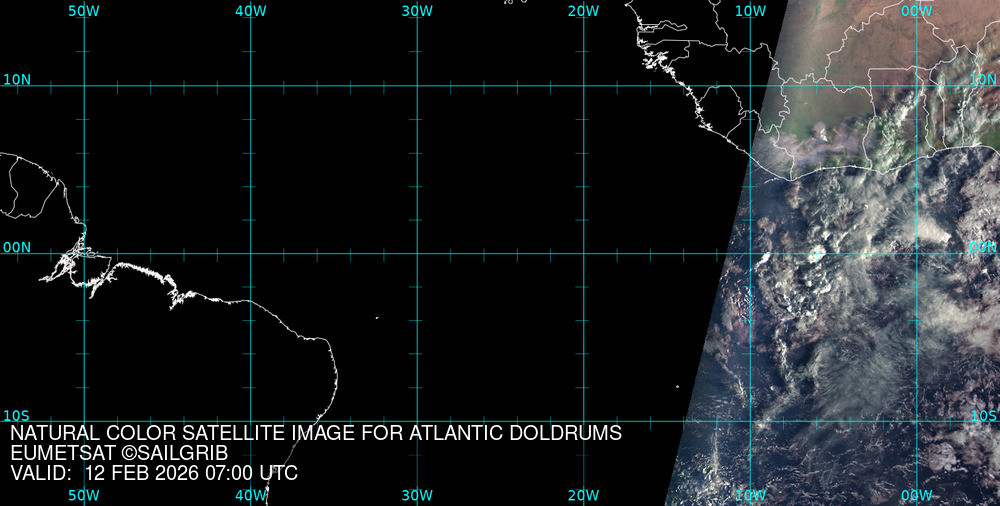Select the top 30W longitude label
1000x506 pixels.
click(417, 10)
